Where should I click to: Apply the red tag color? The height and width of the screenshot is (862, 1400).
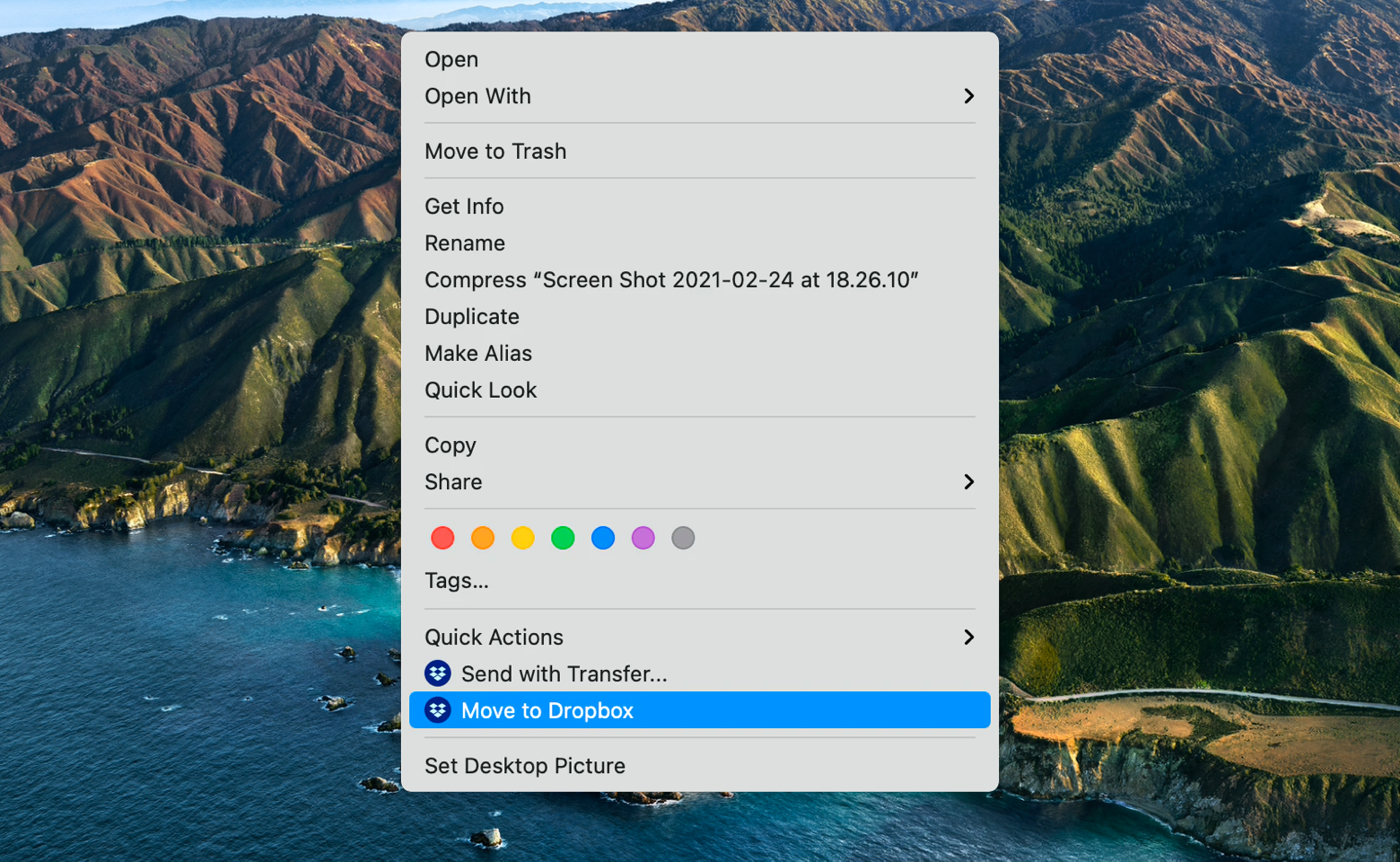coord(442,538)
